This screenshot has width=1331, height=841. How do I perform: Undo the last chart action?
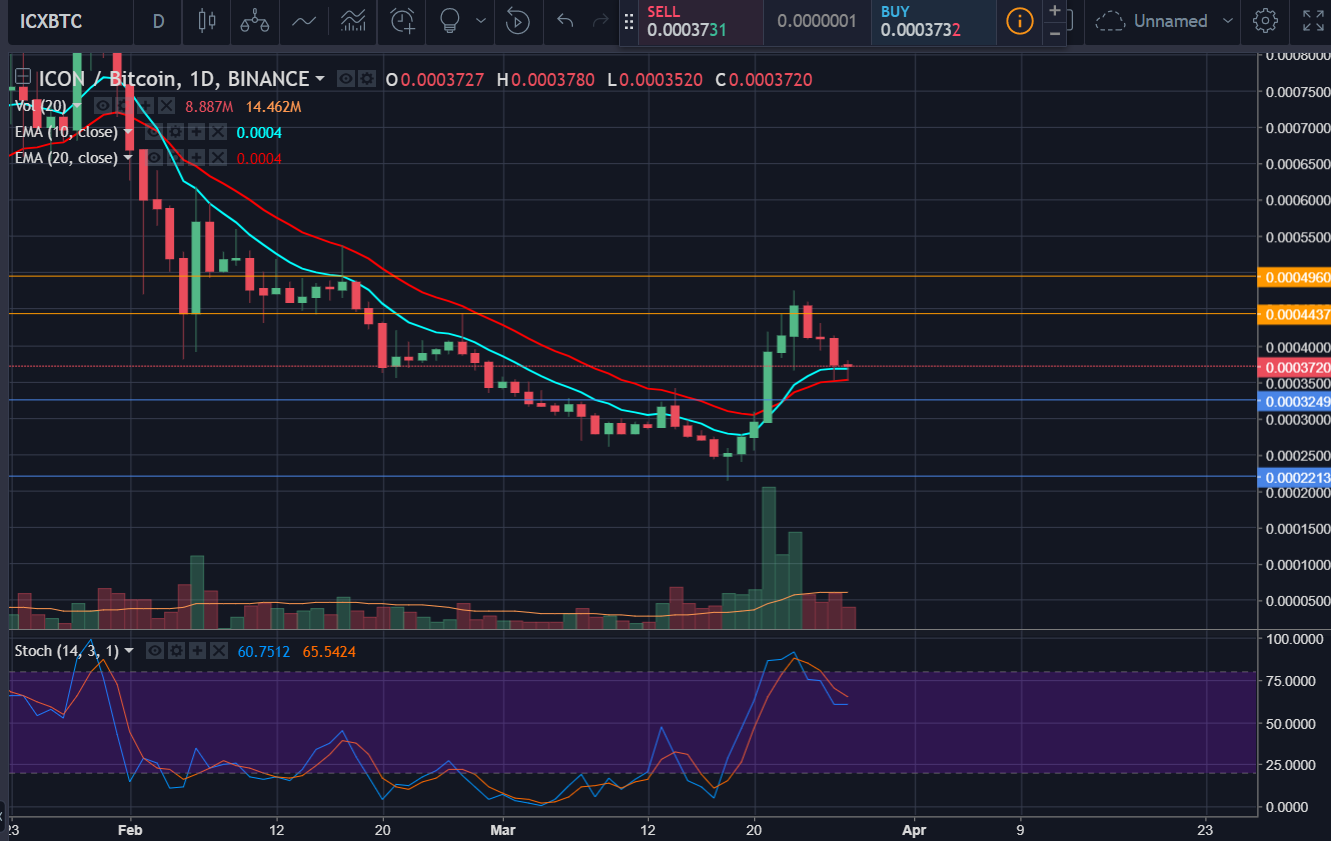tap(565, 20)
